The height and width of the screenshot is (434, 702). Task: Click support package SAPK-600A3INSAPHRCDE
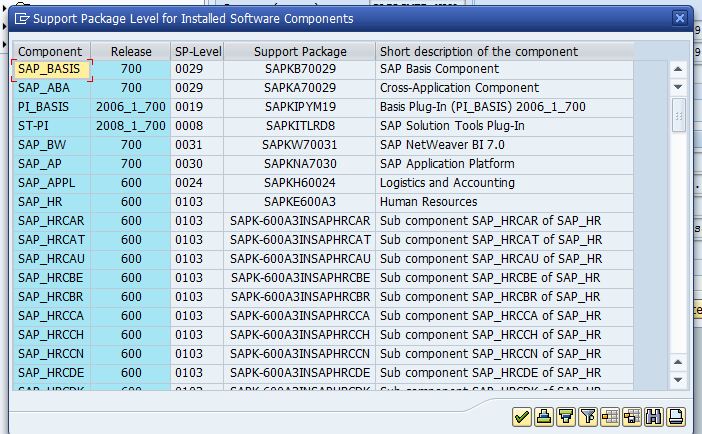tap(300, 373)
